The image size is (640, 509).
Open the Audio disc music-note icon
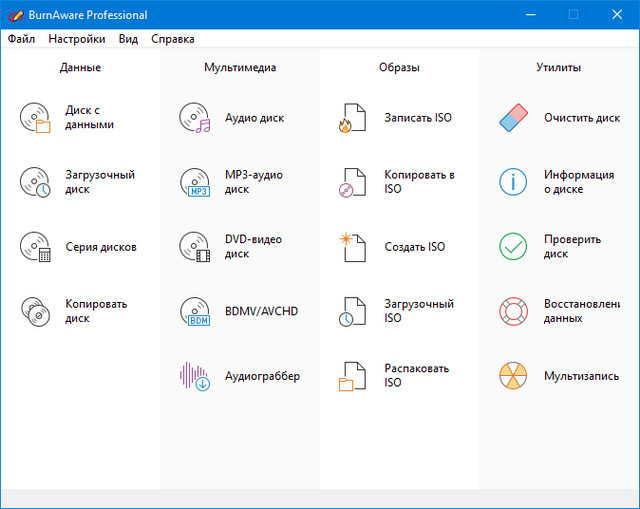(x=195, y=118)
